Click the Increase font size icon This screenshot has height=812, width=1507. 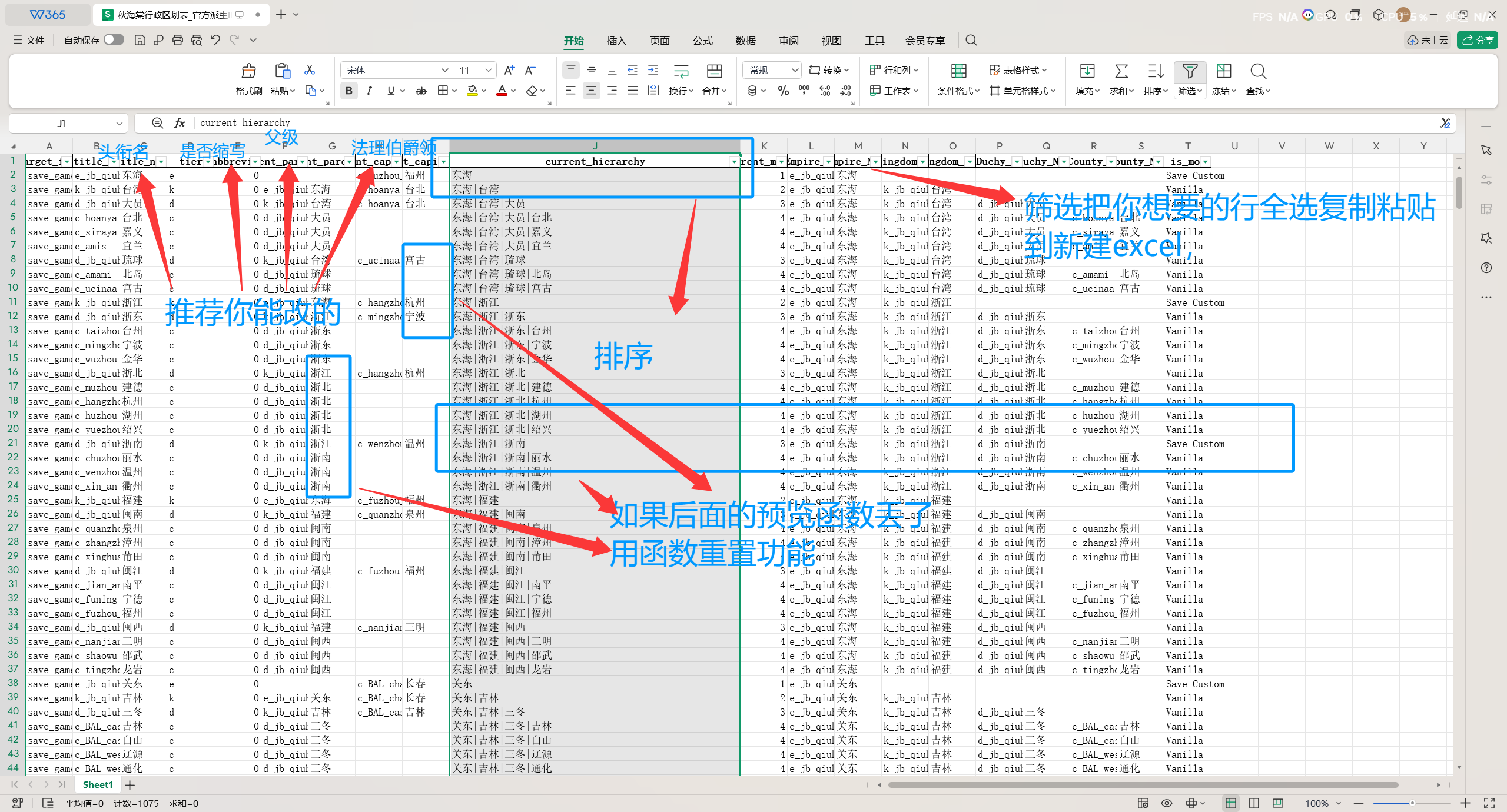pos(510,71)
